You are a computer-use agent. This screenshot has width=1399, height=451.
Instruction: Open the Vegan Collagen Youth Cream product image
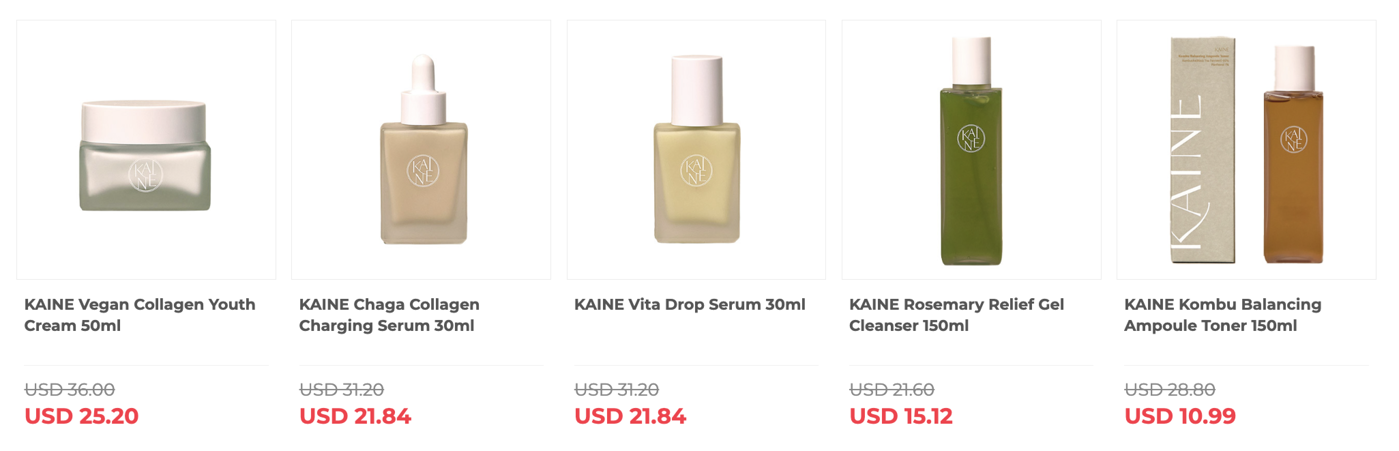[x=146, y=150]
